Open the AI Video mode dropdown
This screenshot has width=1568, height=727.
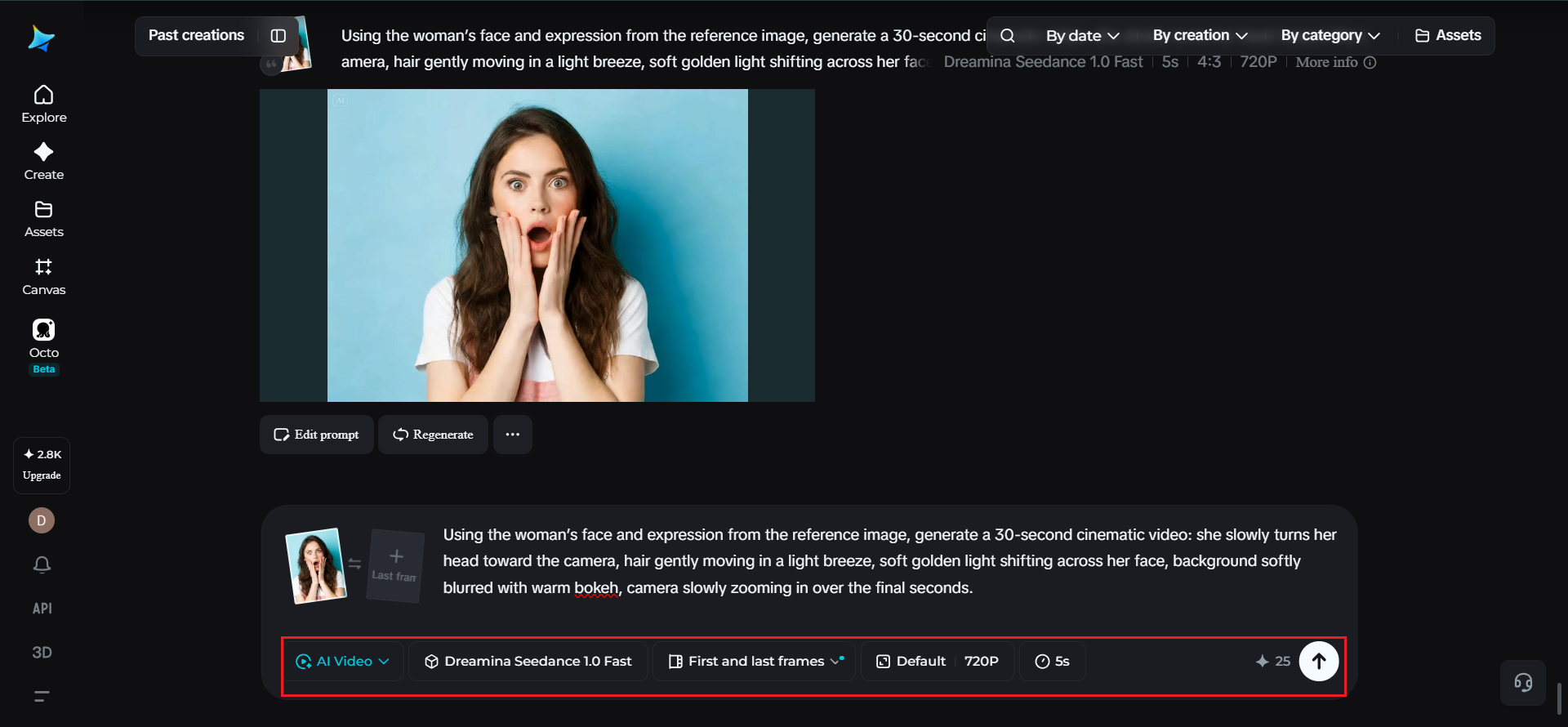(x=342, y=662)
